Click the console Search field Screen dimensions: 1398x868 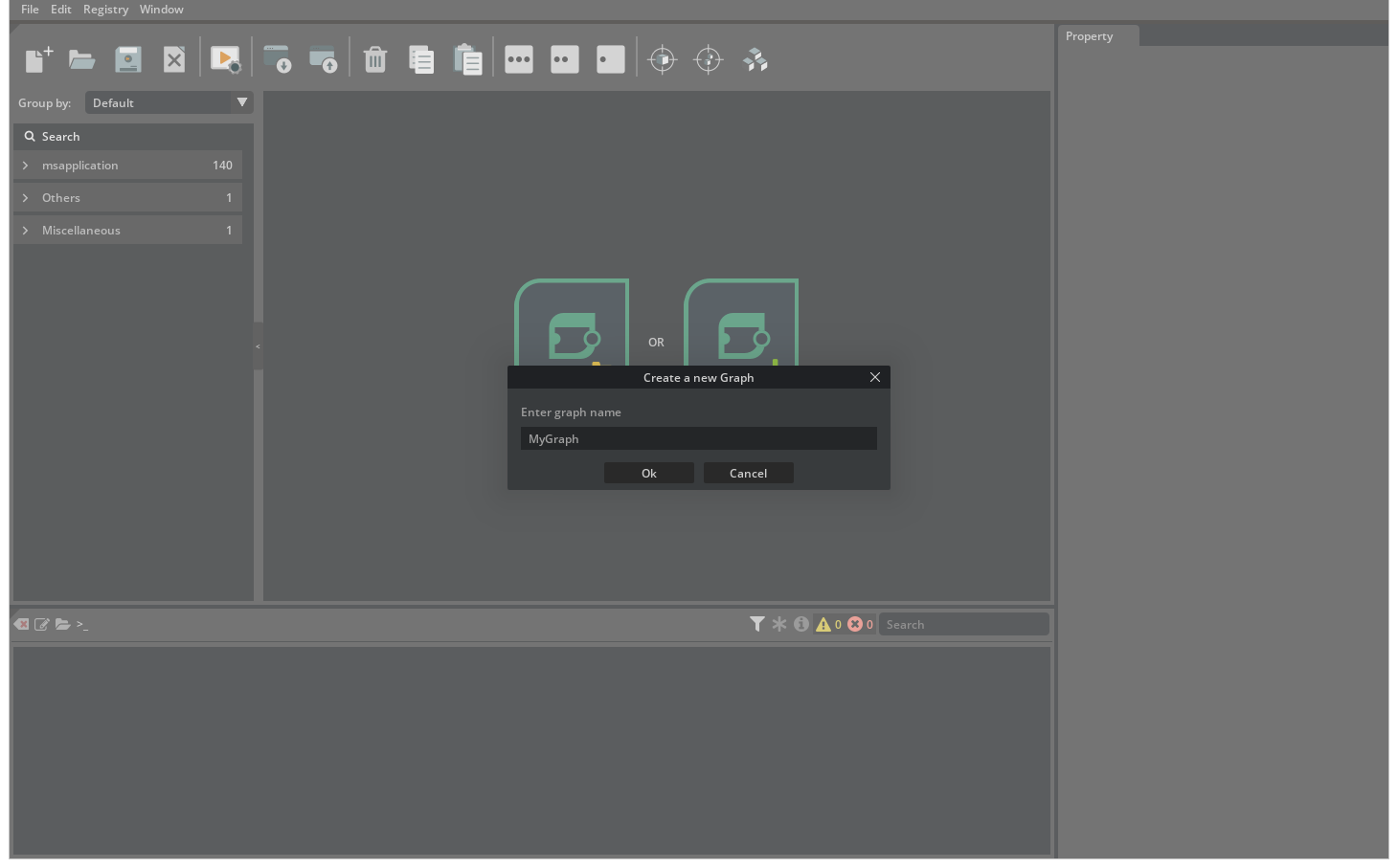click(x=964, y=624)
